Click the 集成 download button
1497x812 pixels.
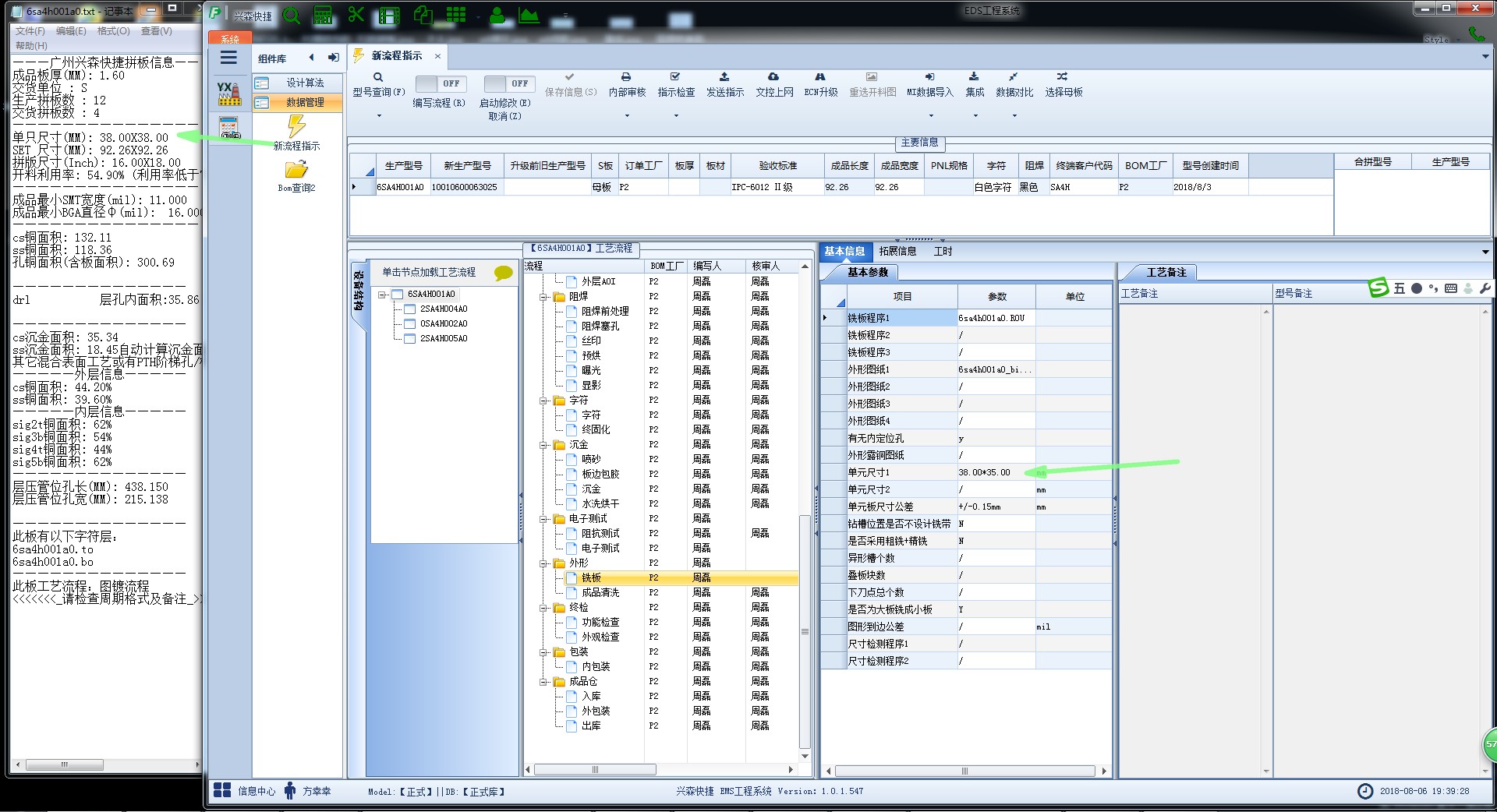pos(975,85)
